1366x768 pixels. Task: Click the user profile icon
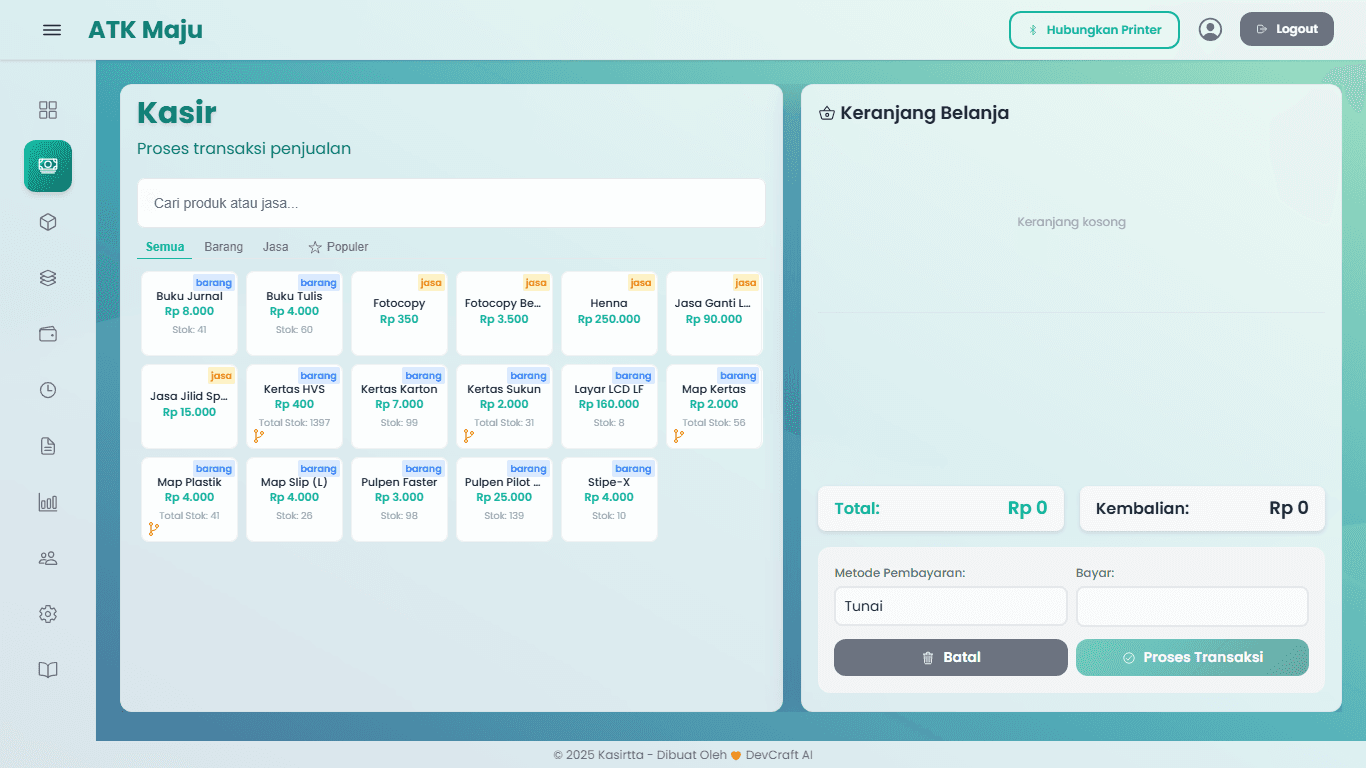tap(1210, 30)
